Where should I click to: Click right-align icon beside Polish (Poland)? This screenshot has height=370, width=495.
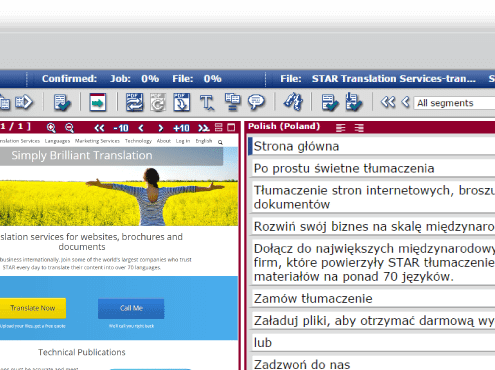[359, 128]
